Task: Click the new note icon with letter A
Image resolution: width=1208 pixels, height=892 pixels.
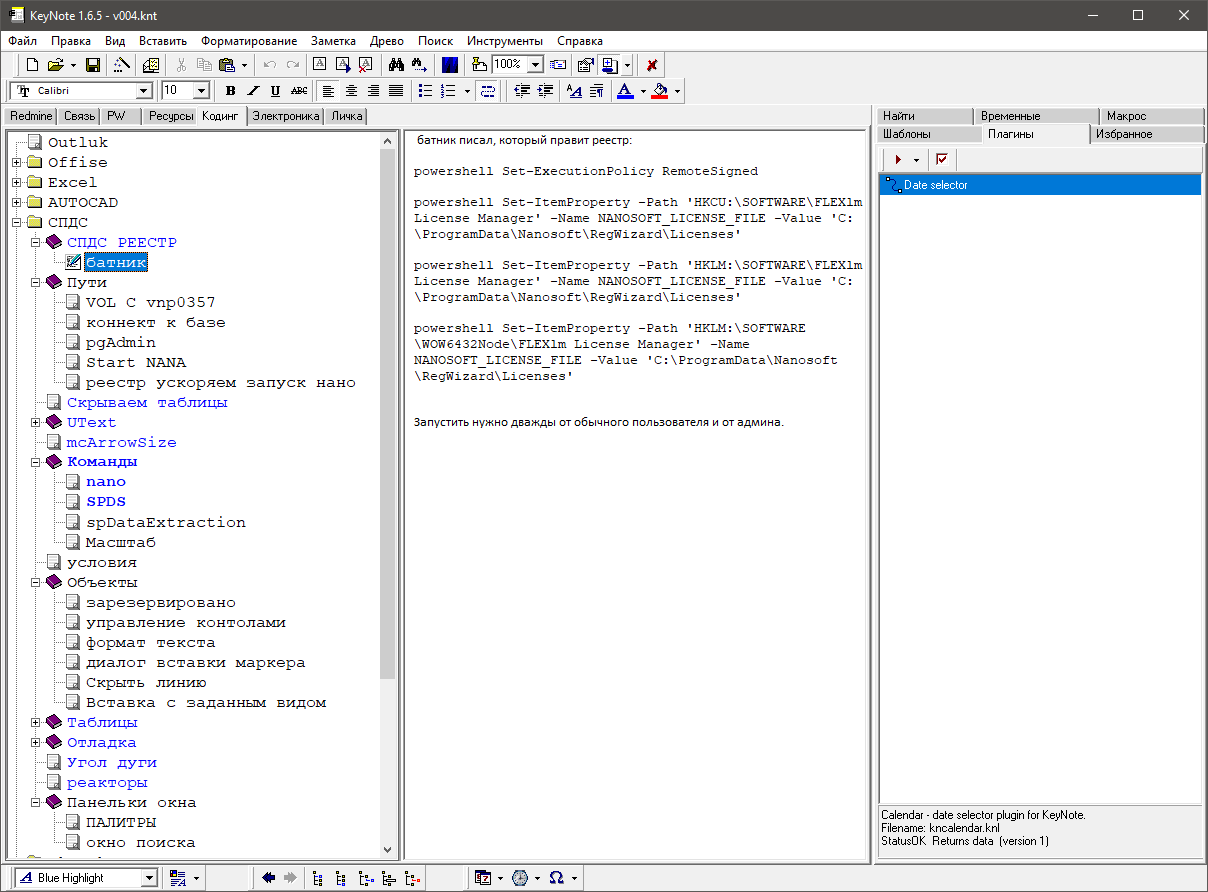Action: [320, 65]
